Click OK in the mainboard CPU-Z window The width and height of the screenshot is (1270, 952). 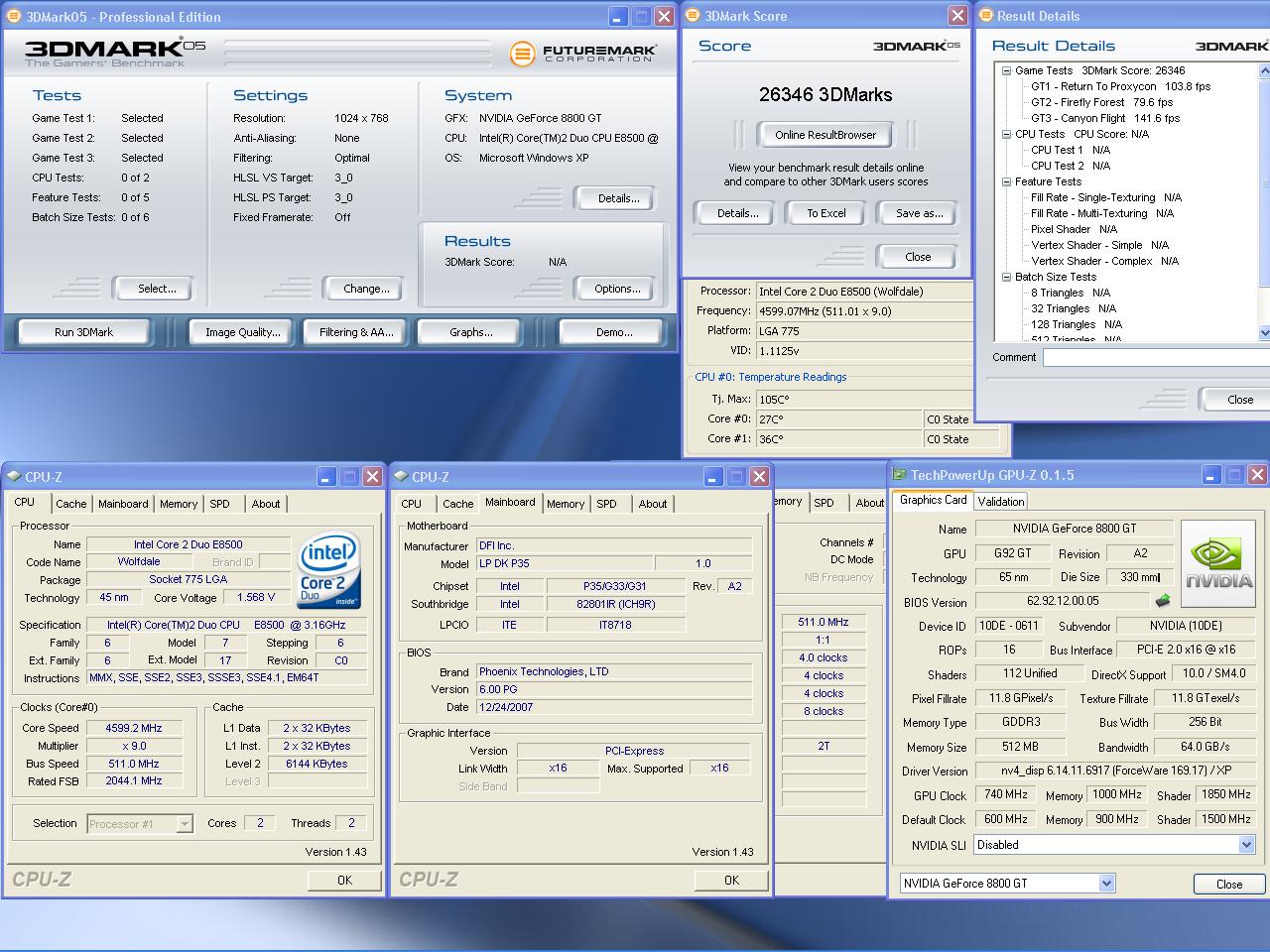click(731, 880)
